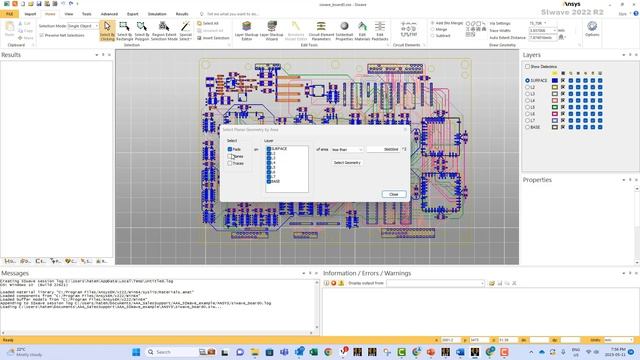Viewport: 640px width, 360px height.
Task: Open the Advanced ribbon tab
Action: coord(109,14)
